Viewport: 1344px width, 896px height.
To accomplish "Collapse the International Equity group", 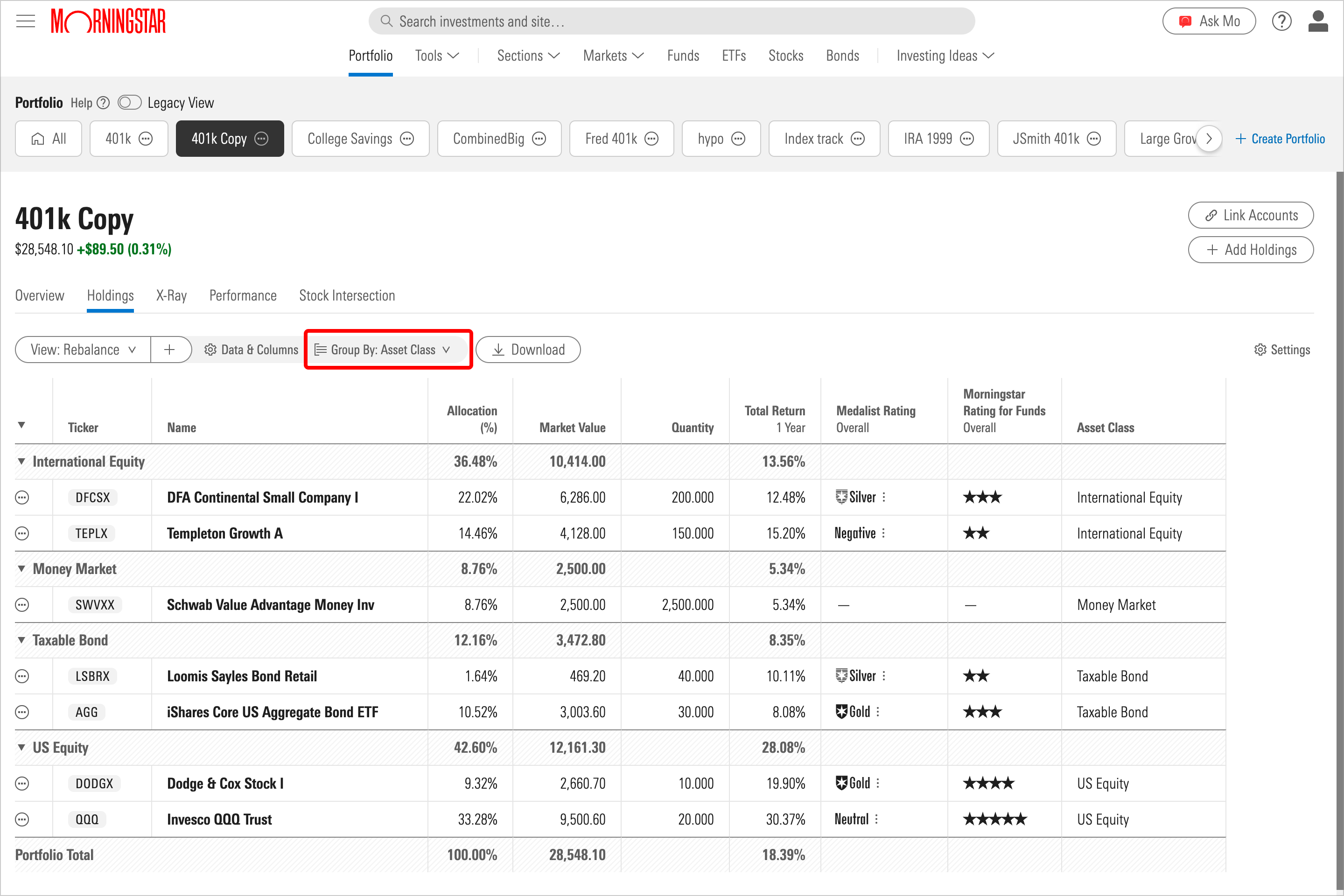I will tap(21, 462).
